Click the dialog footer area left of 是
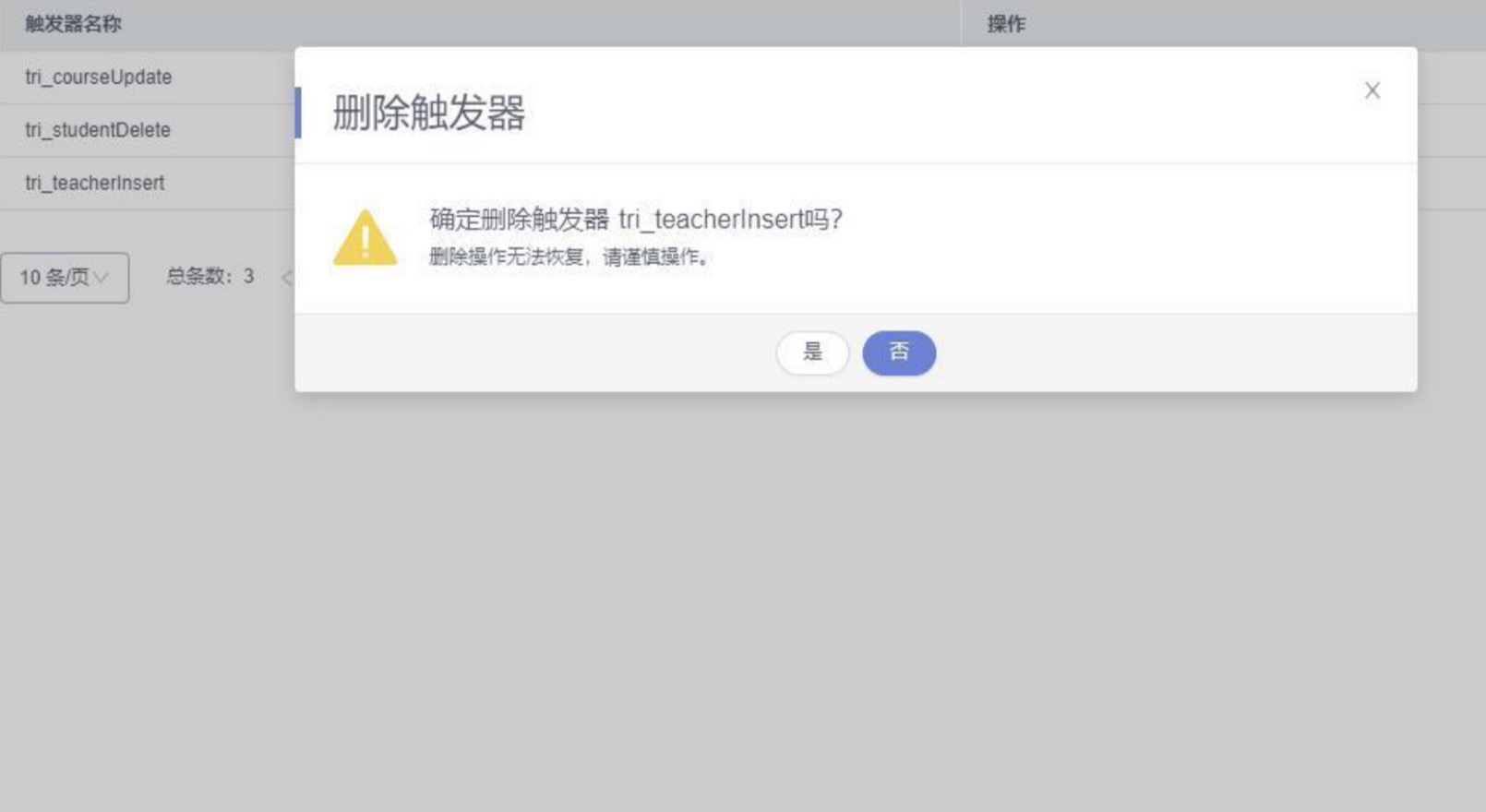This screenshot has width=1486, height=812. pos(535,352)
